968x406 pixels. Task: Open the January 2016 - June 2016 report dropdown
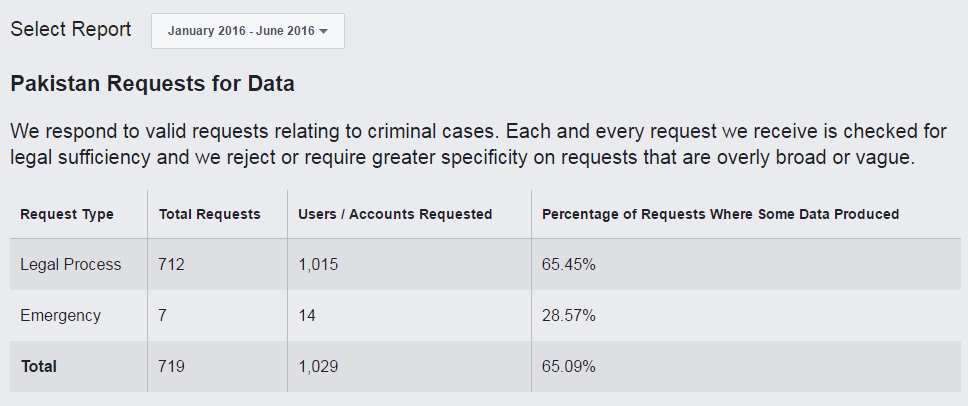(247, 31)
